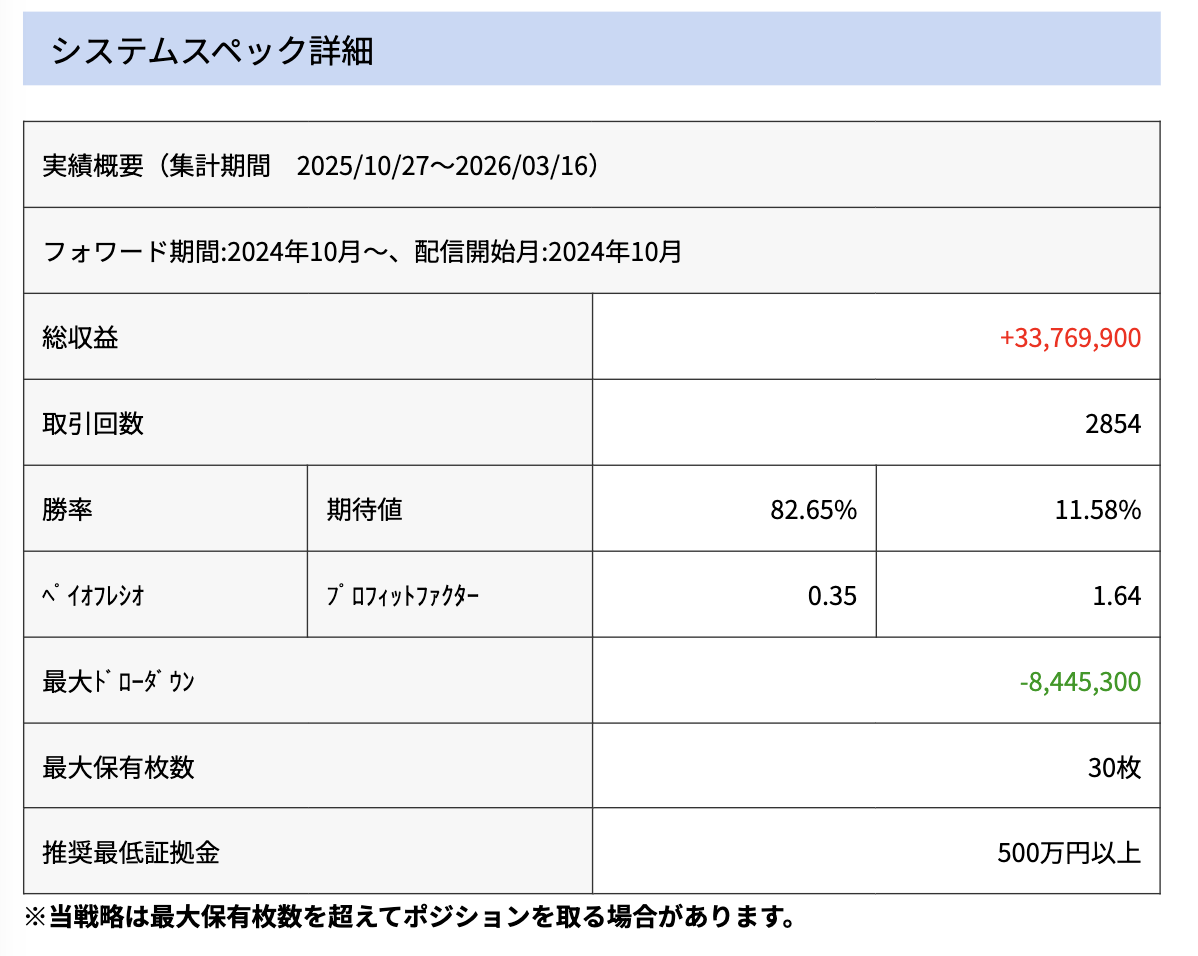This screenshot has width=1198, height=956.
Task: Click the 最大ドローダウン label cell
Action: (x=119, y=682)
